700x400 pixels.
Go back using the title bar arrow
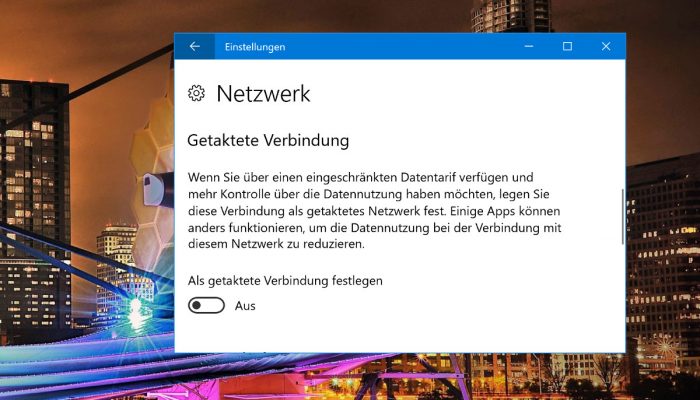click(195, 46)
